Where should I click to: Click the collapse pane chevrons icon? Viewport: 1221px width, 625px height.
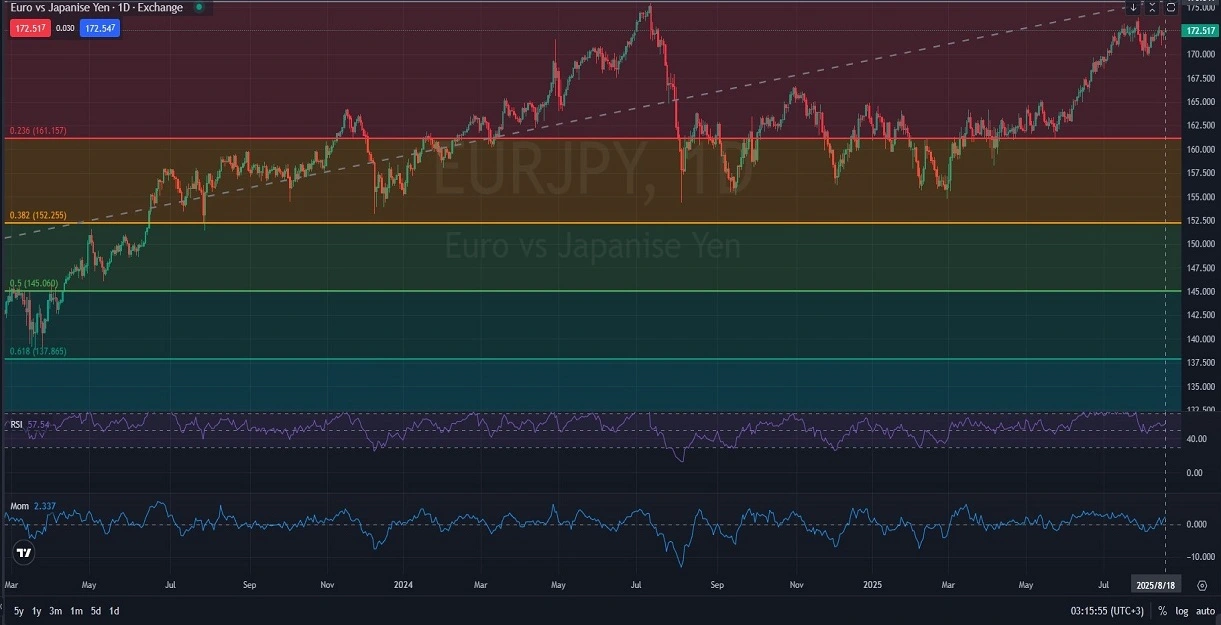(1152, 7)
